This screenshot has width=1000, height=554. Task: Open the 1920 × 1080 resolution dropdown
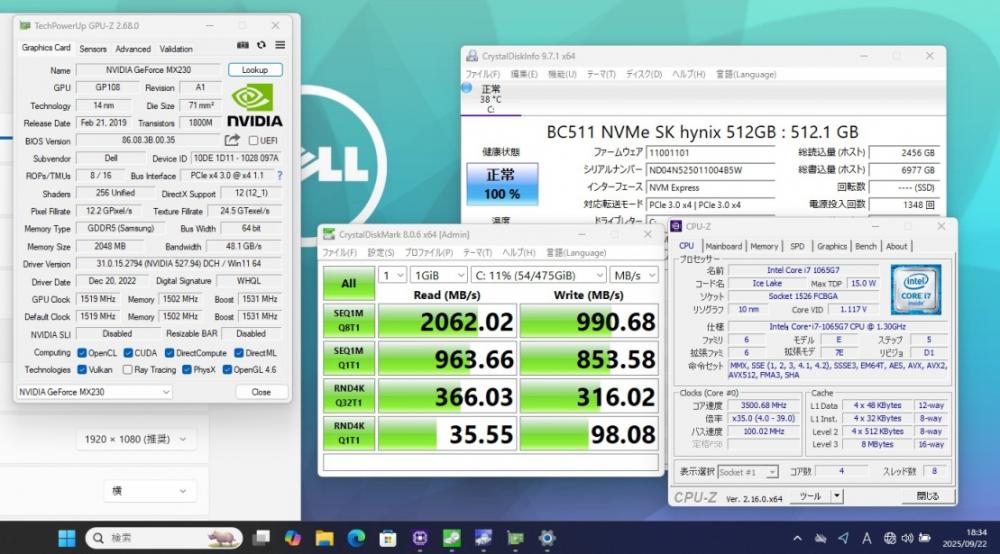[x=135, y=439]
